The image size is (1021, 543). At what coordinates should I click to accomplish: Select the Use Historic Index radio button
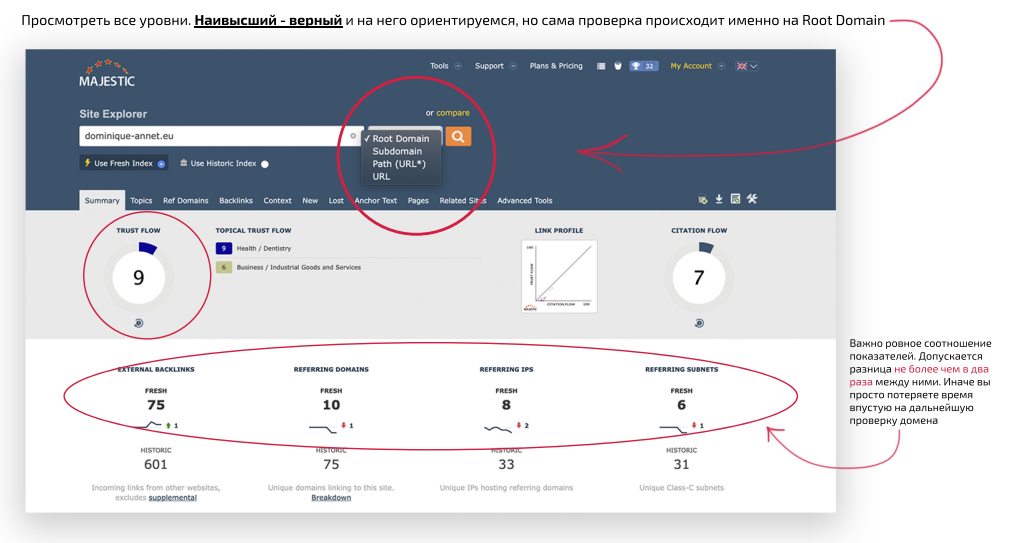coord(265,164)
